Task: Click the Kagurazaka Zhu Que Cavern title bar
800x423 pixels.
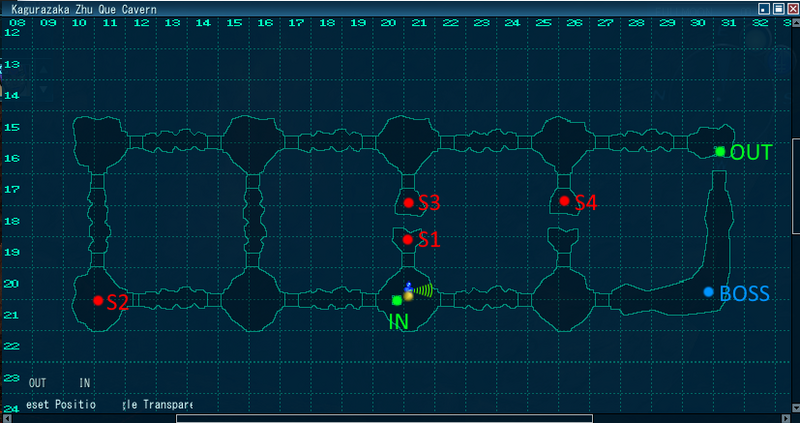Action: (x=300, y=7)
